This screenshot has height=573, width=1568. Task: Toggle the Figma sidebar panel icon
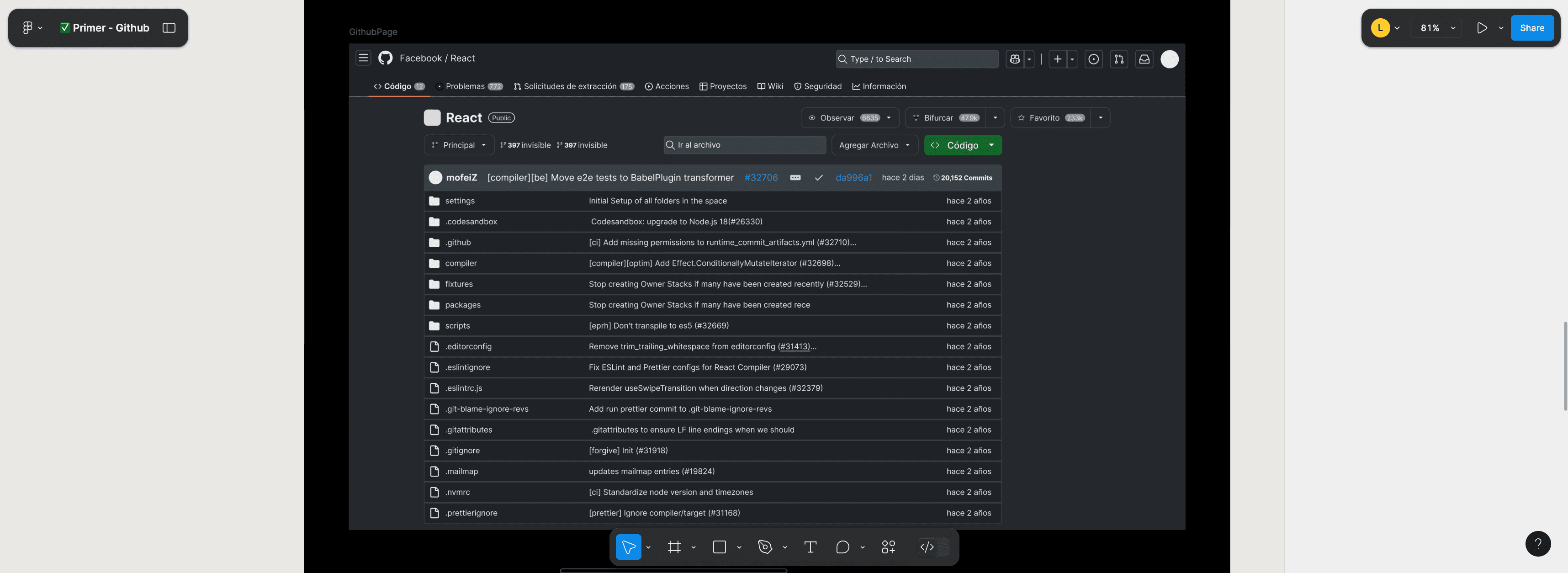click(x=169, y=28)
